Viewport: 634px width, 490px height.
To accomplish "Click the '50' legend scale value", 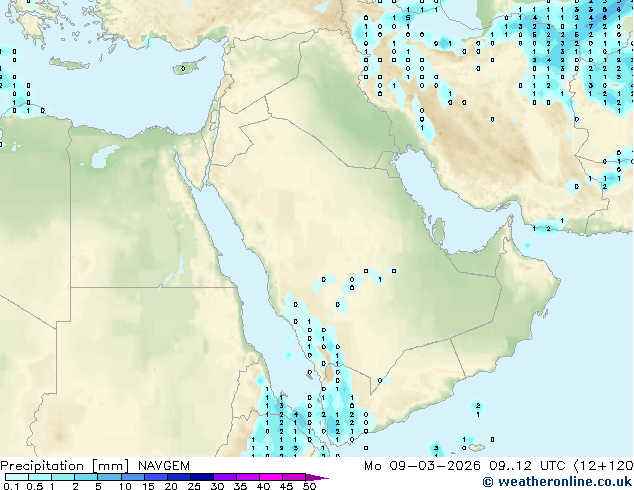I will (309, 486).
